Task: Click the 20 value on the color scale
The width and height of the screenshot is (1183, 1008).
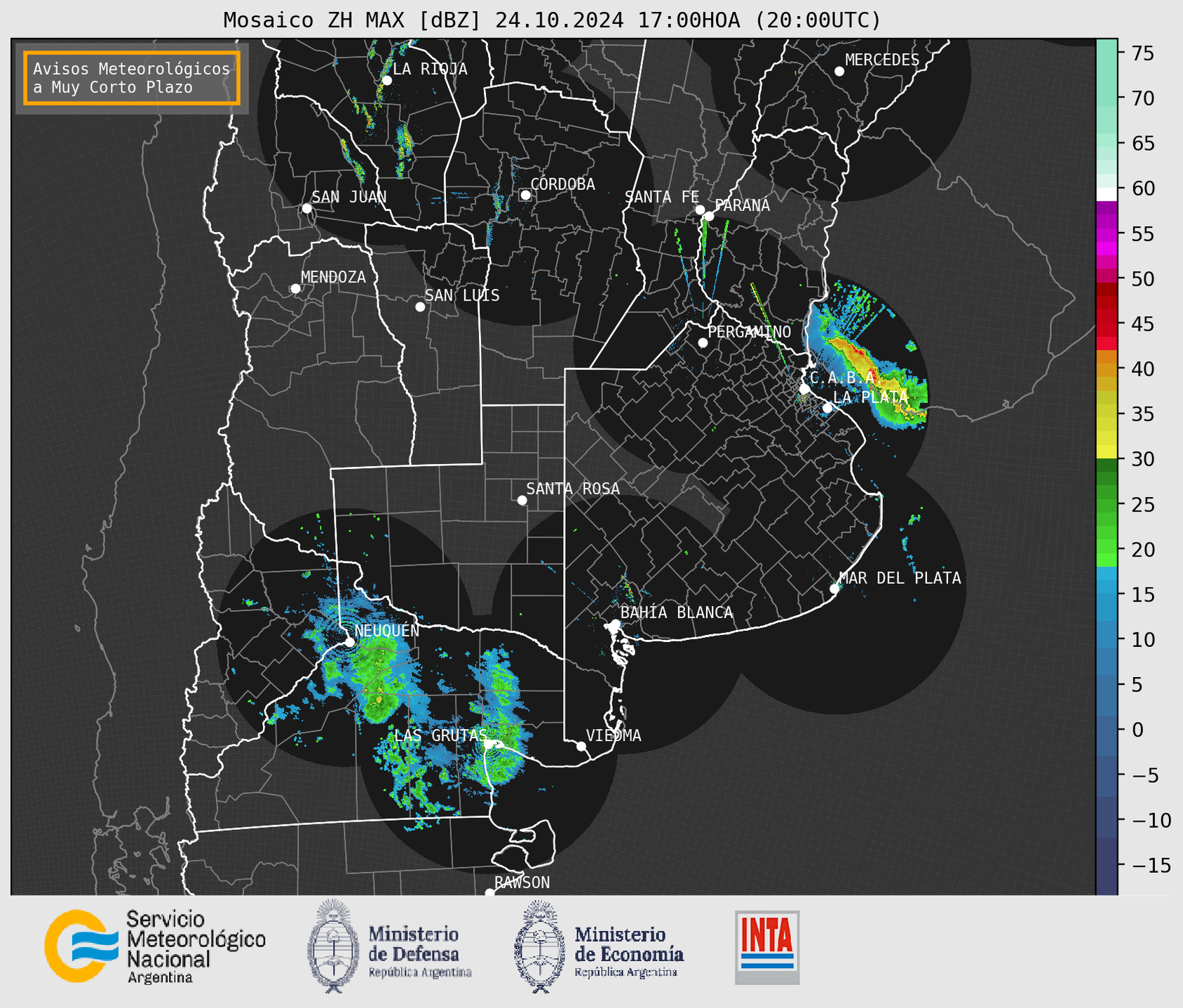Action: [1142, 550]
